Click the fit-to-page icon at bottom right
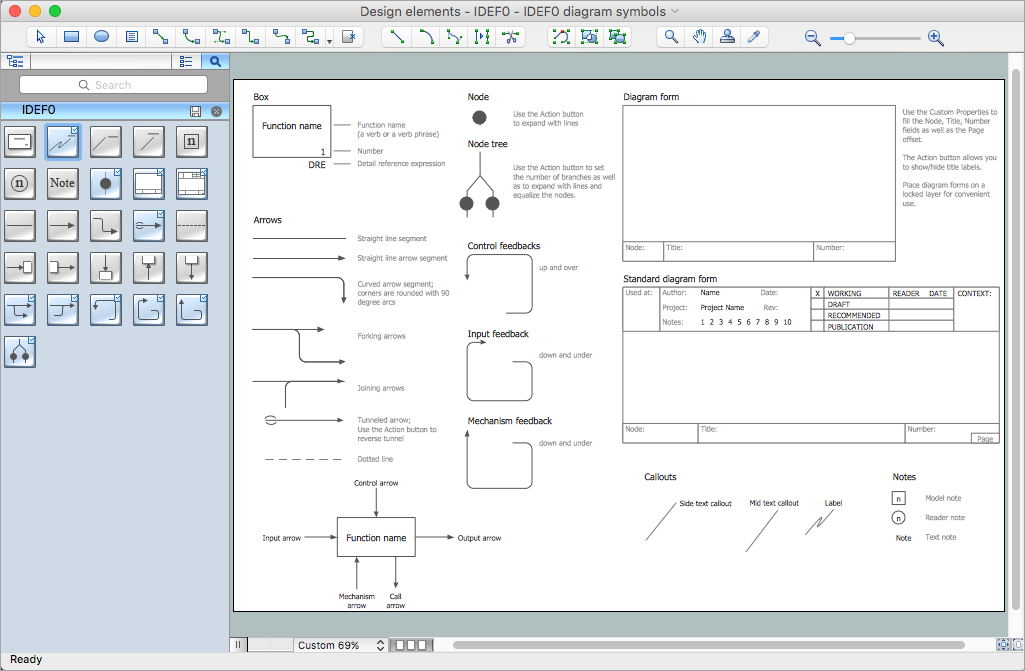 click(1003, 645)
